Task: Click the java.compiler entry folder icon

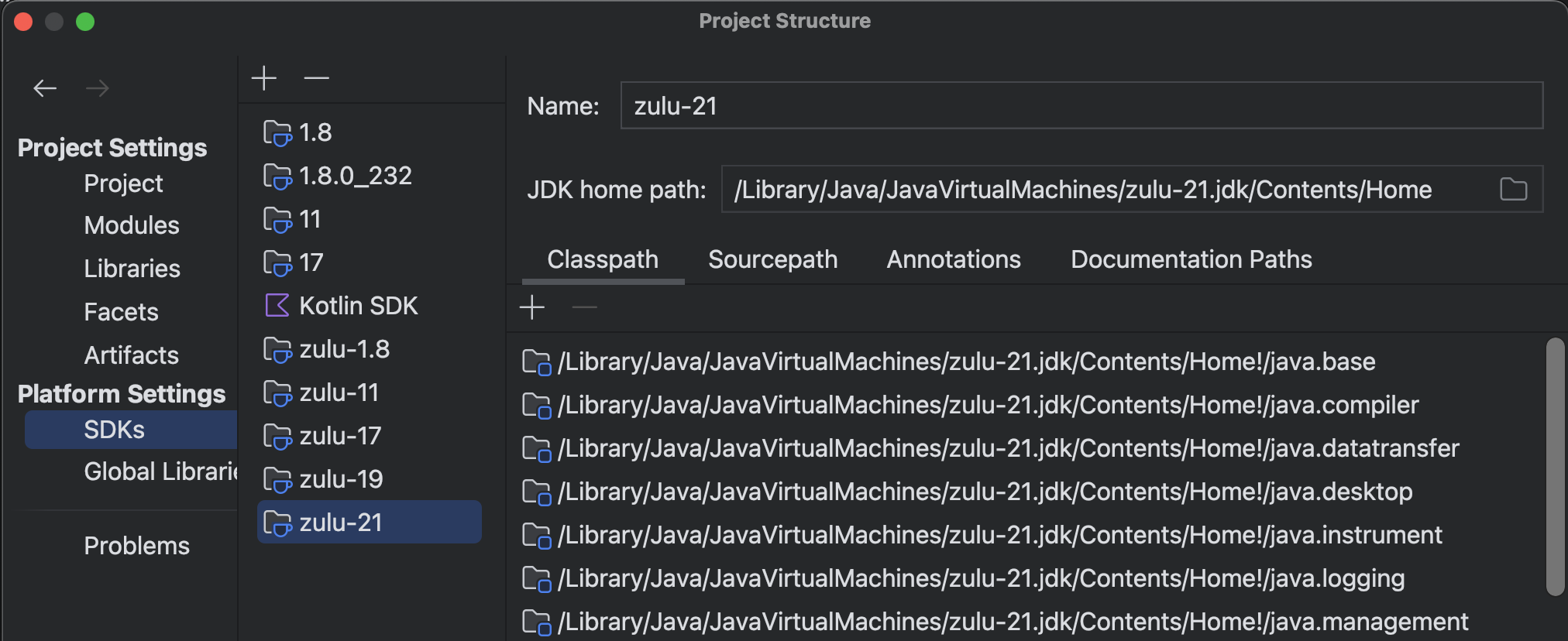Action: (536, 406)
